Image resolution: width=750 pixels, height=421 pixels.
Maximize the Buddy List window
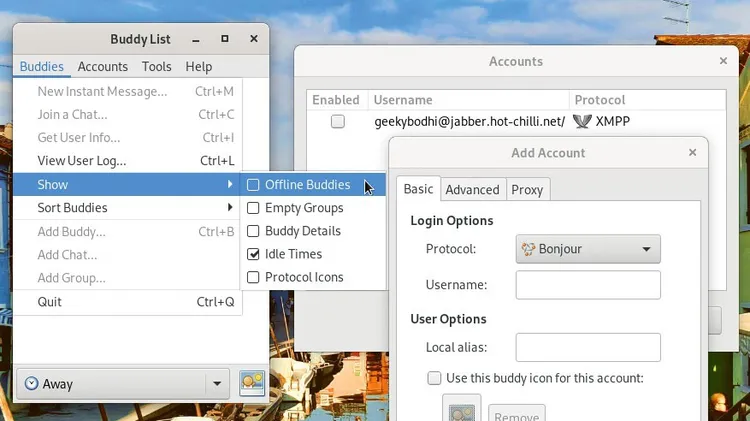point(225,39)
